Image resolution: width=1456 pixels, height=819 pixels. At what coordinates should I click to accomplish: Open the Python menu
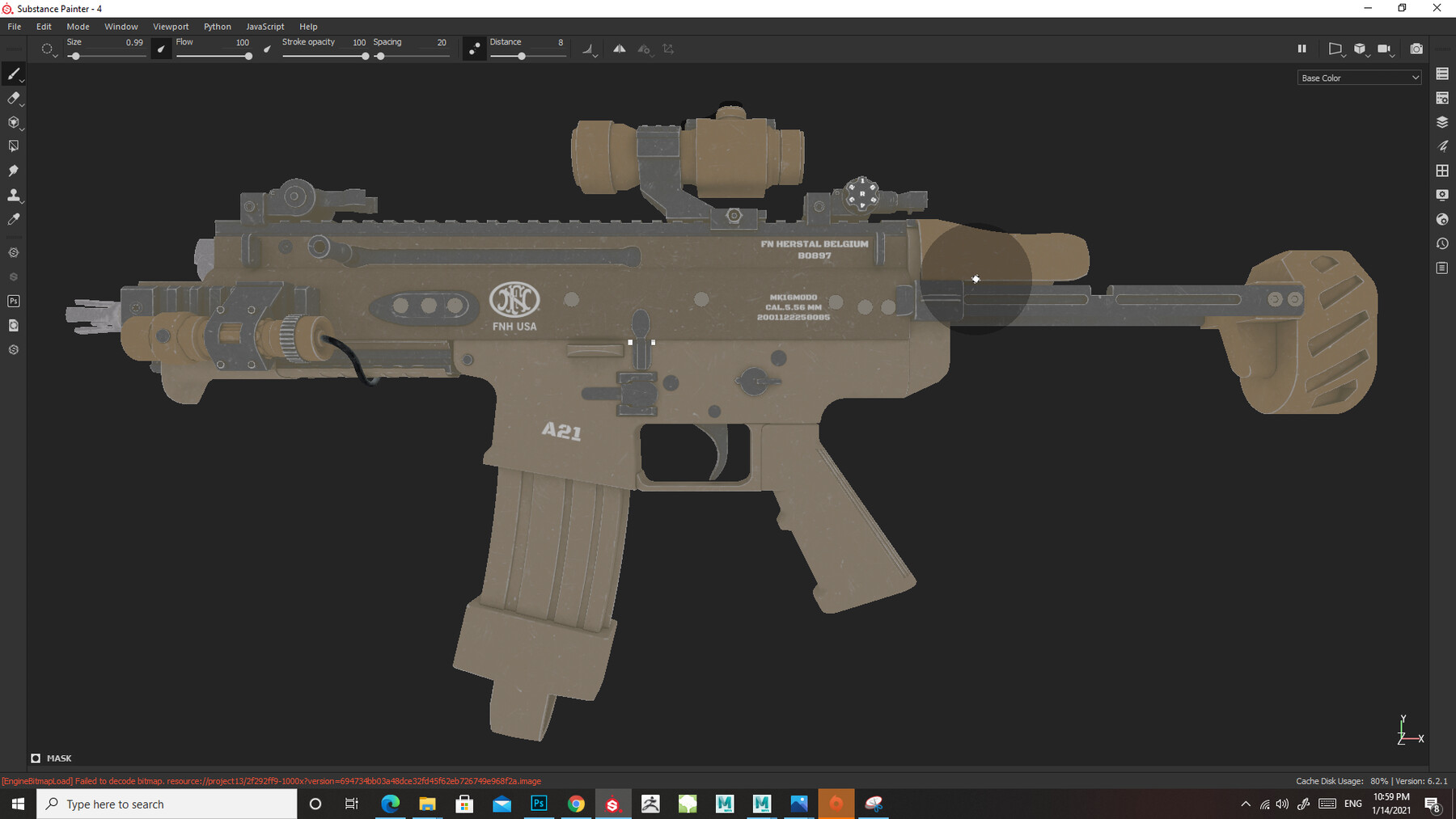217,26
